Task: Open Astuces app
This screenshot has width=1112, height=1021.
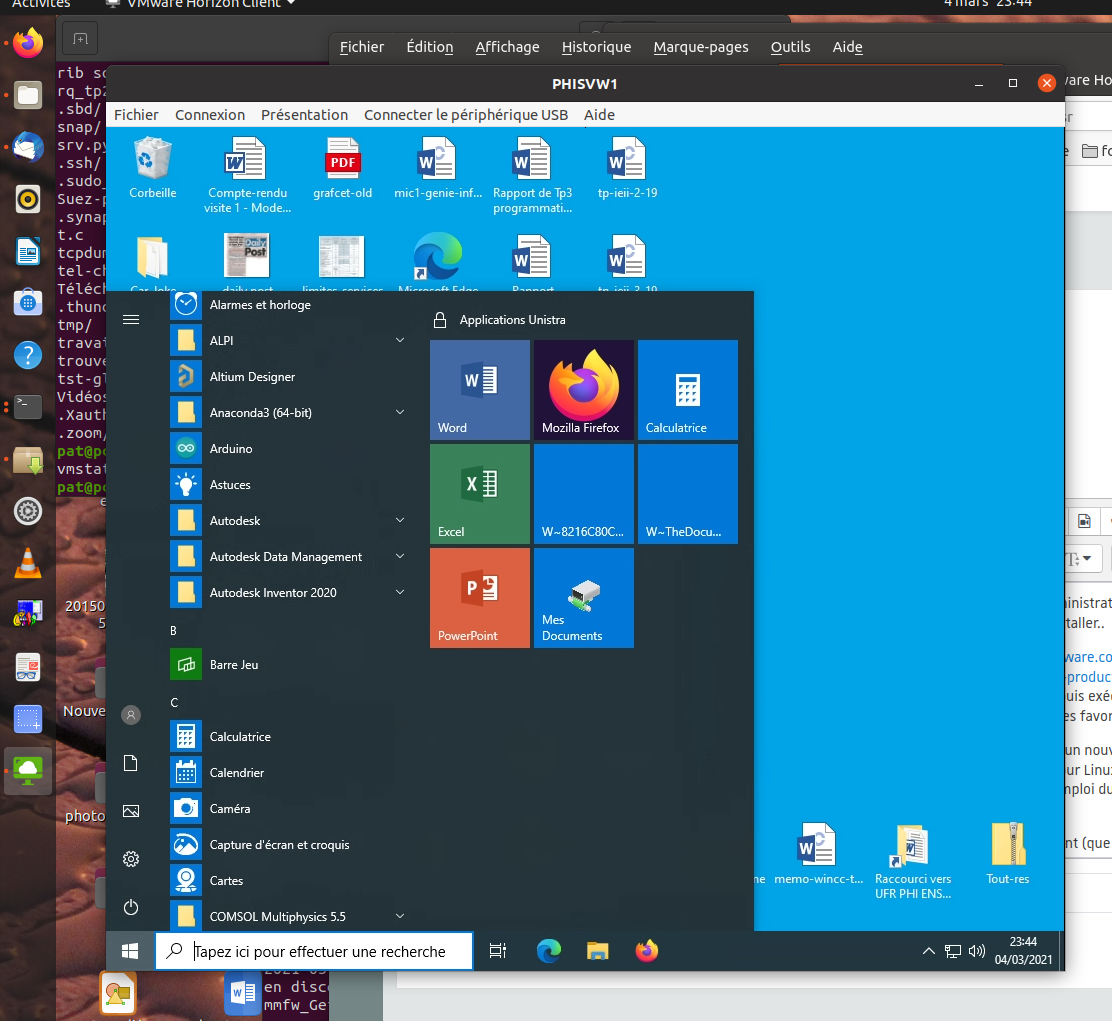Action: [x=291, y=485]
